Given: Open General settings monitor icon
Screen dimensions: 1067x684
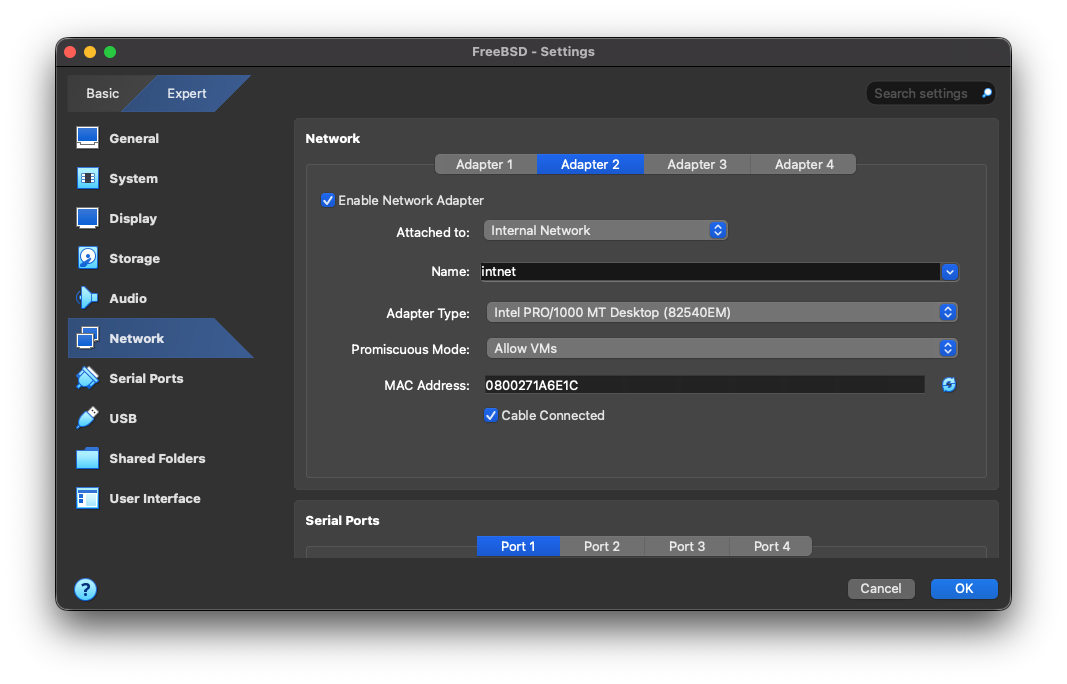Looking at the screenshot, I should (x=87, y=138).
